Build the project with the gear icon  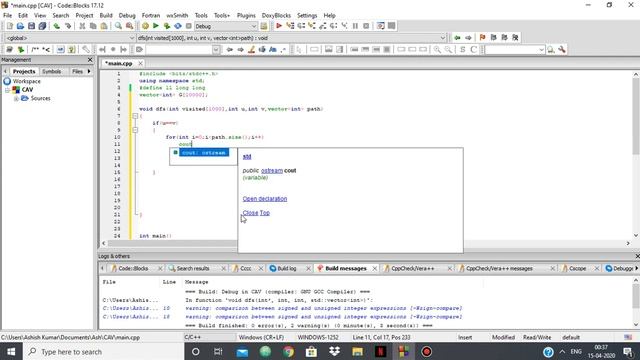pyautogui.click(x=145, y=26)
